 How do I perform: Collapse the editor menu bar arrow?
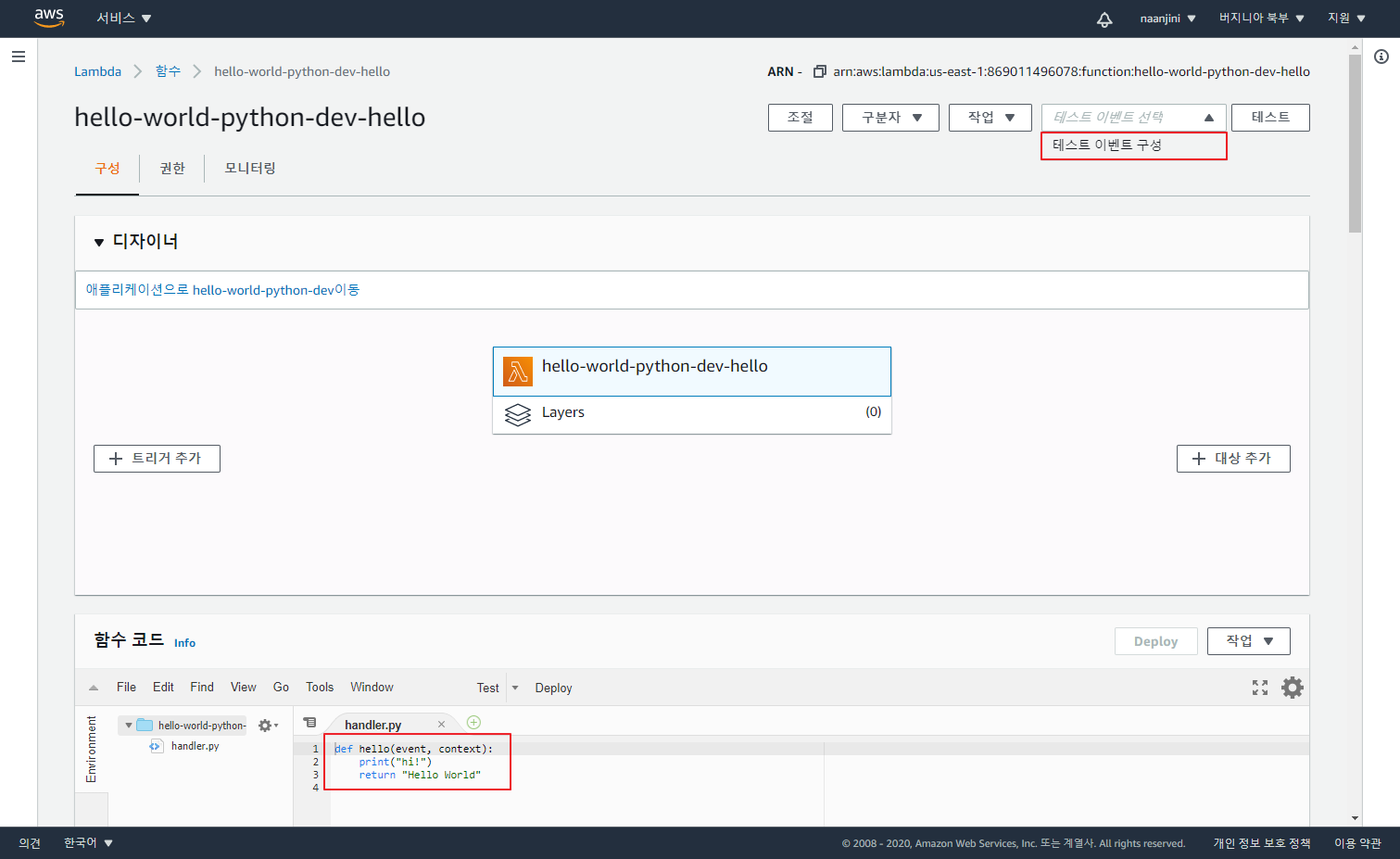pos(94,688)
